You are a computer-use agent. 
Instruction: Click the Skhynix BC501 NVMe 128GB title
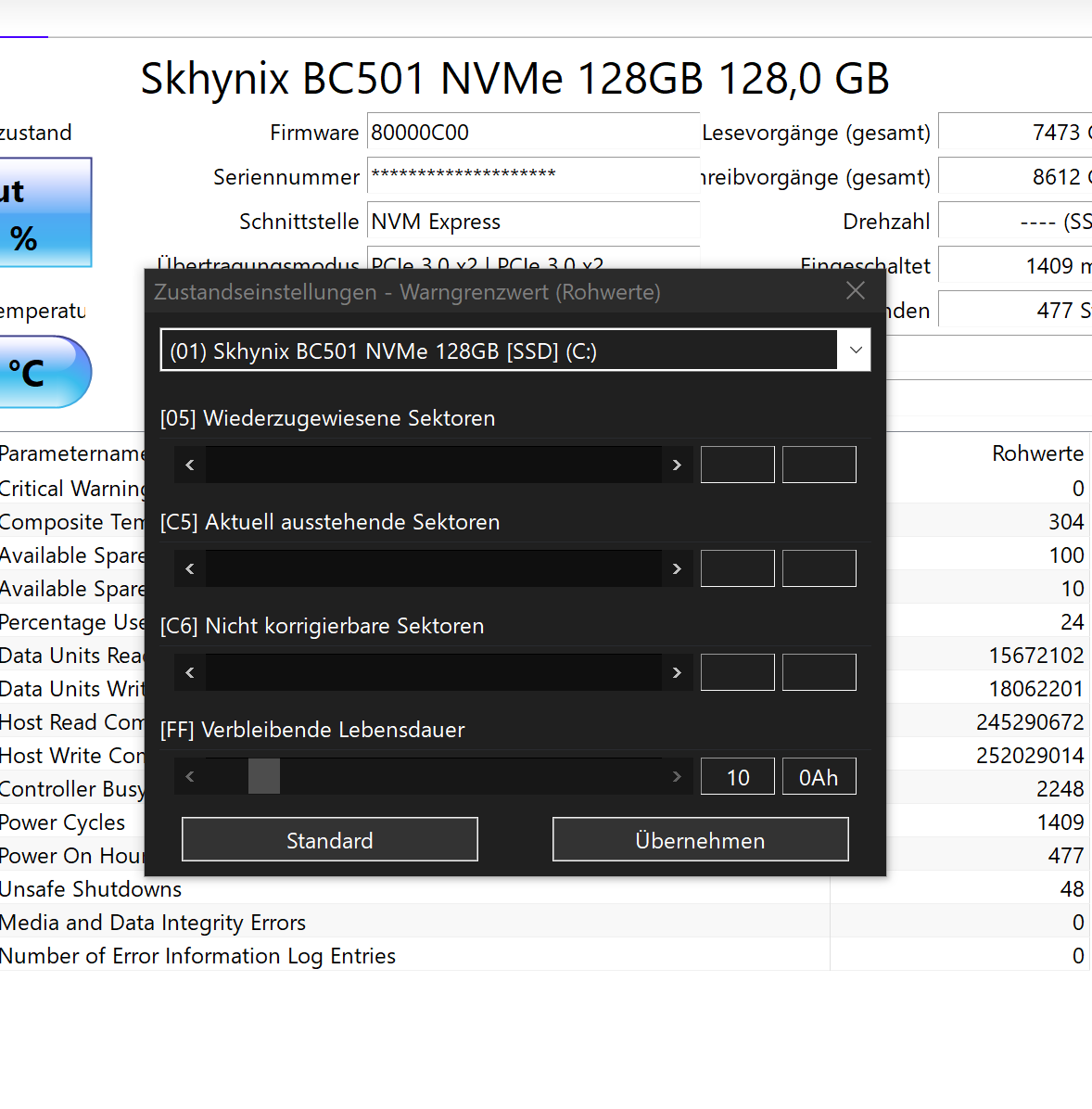(514, 78)
